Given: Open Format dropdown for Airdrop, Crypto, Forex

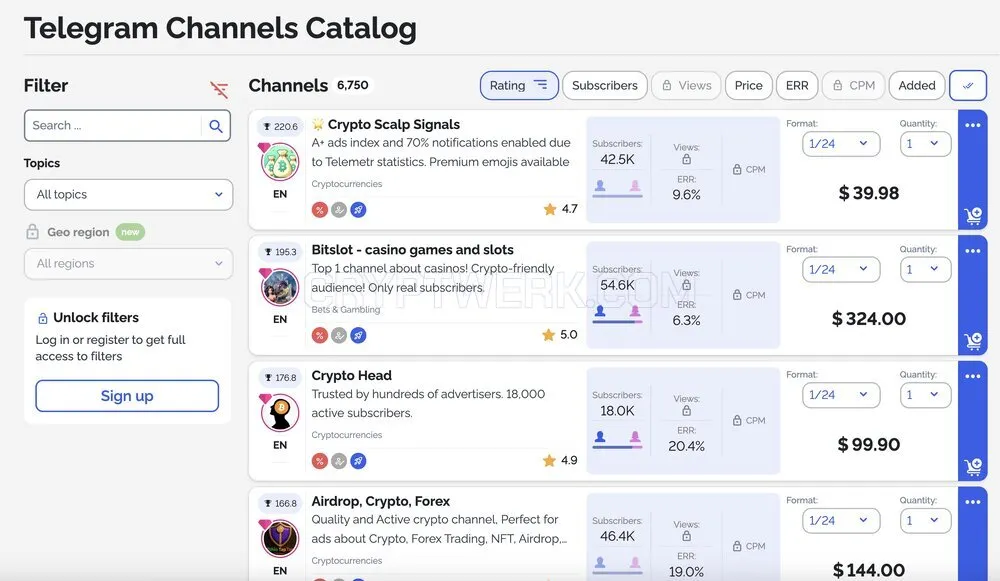Looking at the screenshot, I should click(841, 520).
